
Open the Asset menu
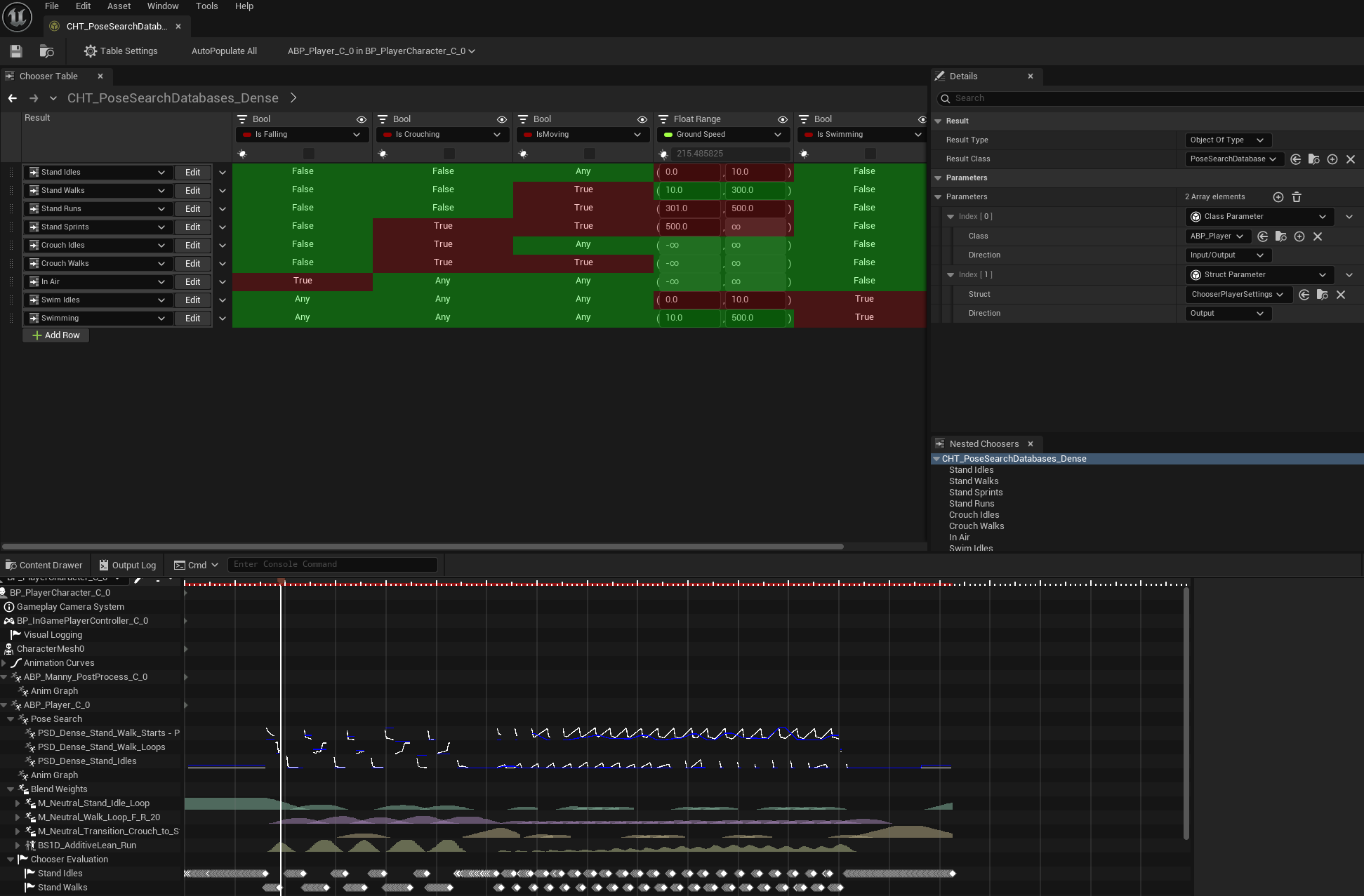pyautogui.click(x=119, y=6)
